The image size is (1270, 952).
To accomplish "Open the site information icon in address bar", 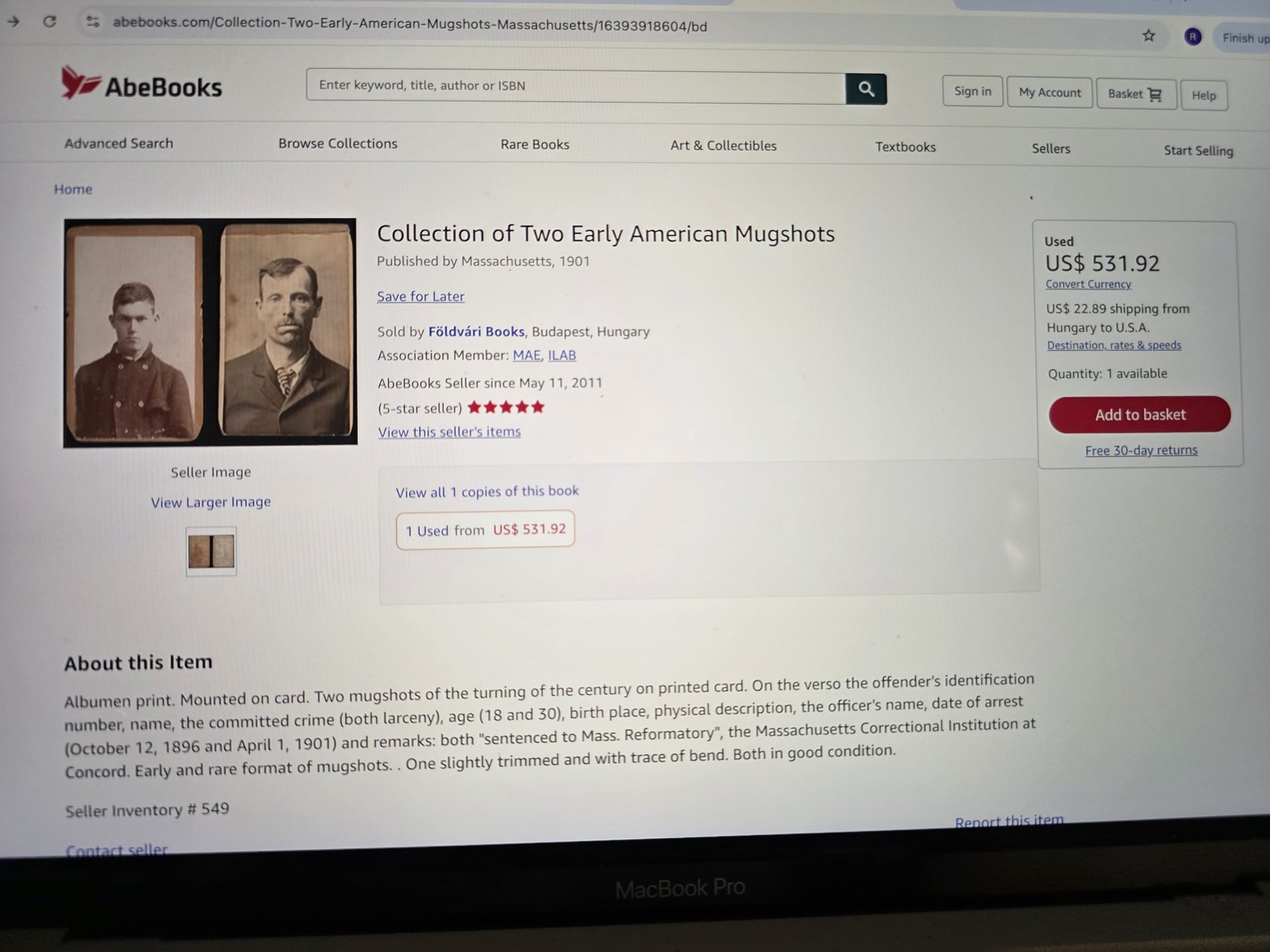I will coord(93,22).
